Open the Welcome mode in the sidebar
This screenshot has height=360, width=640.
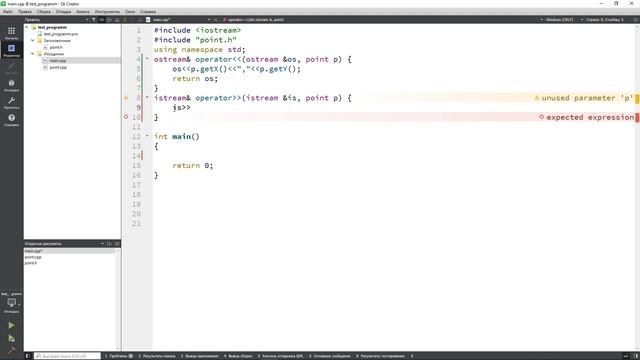click(x=11, y=33)
